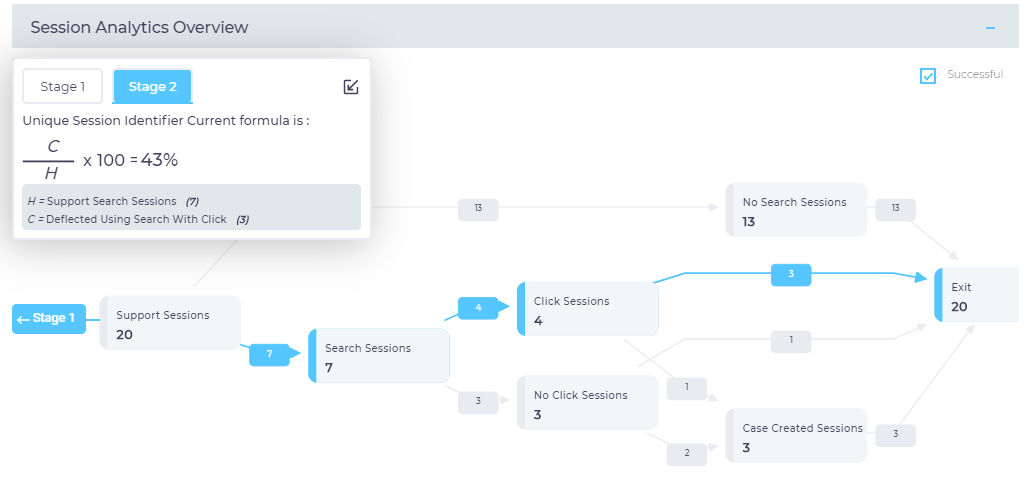This screenshot has width=1029, height=480.
Task: Click the 2 badge below No Click Sessions
Action: pyautogui.click(x=687, y=453)
